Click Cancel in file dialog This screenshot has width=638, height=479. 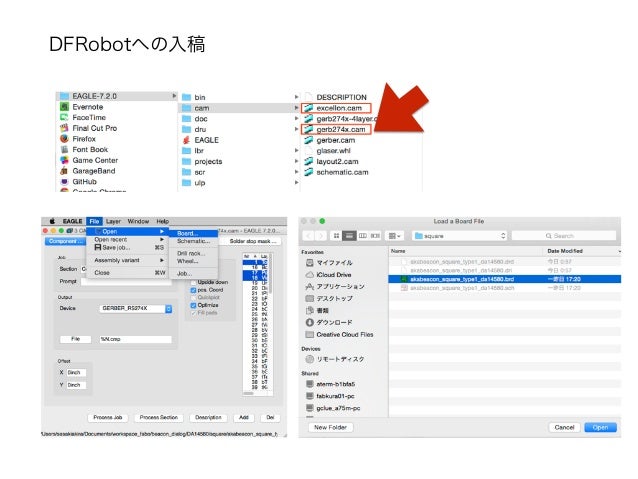(x=564, y=427)
